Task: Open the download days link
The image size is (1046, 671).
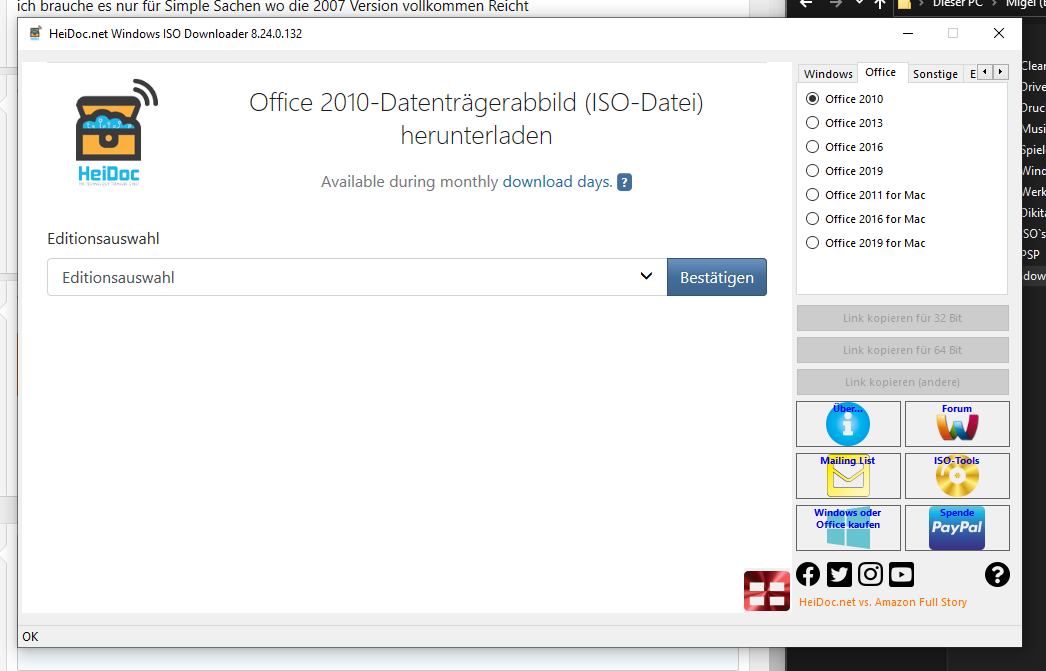Action: pos(557,182)
